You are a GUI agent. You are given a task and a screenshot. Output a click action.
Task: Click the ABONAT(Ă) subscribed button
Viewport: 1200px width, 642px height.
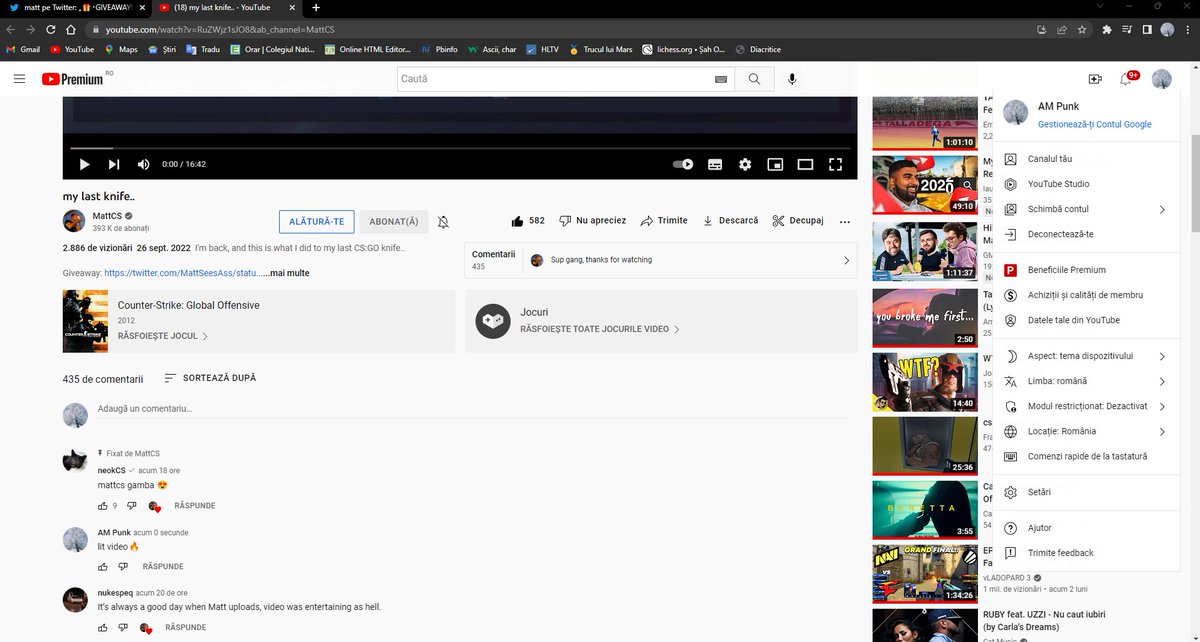pos(394,222)
